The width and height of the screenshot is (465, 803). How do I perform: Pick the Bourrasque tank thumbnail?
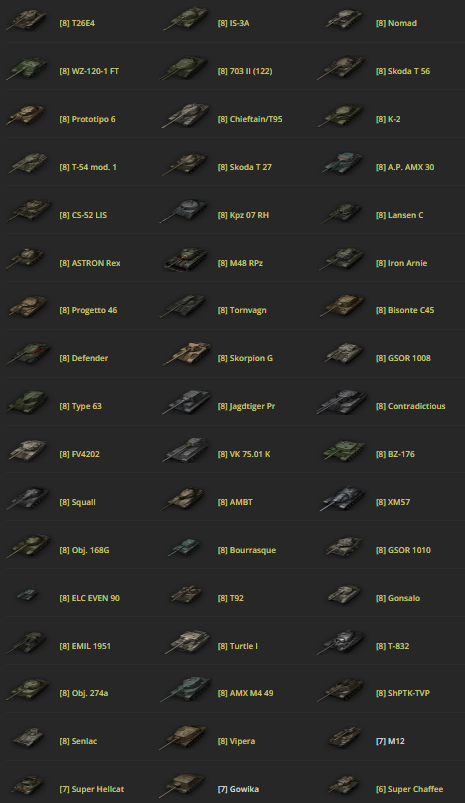tap(184, 547)
